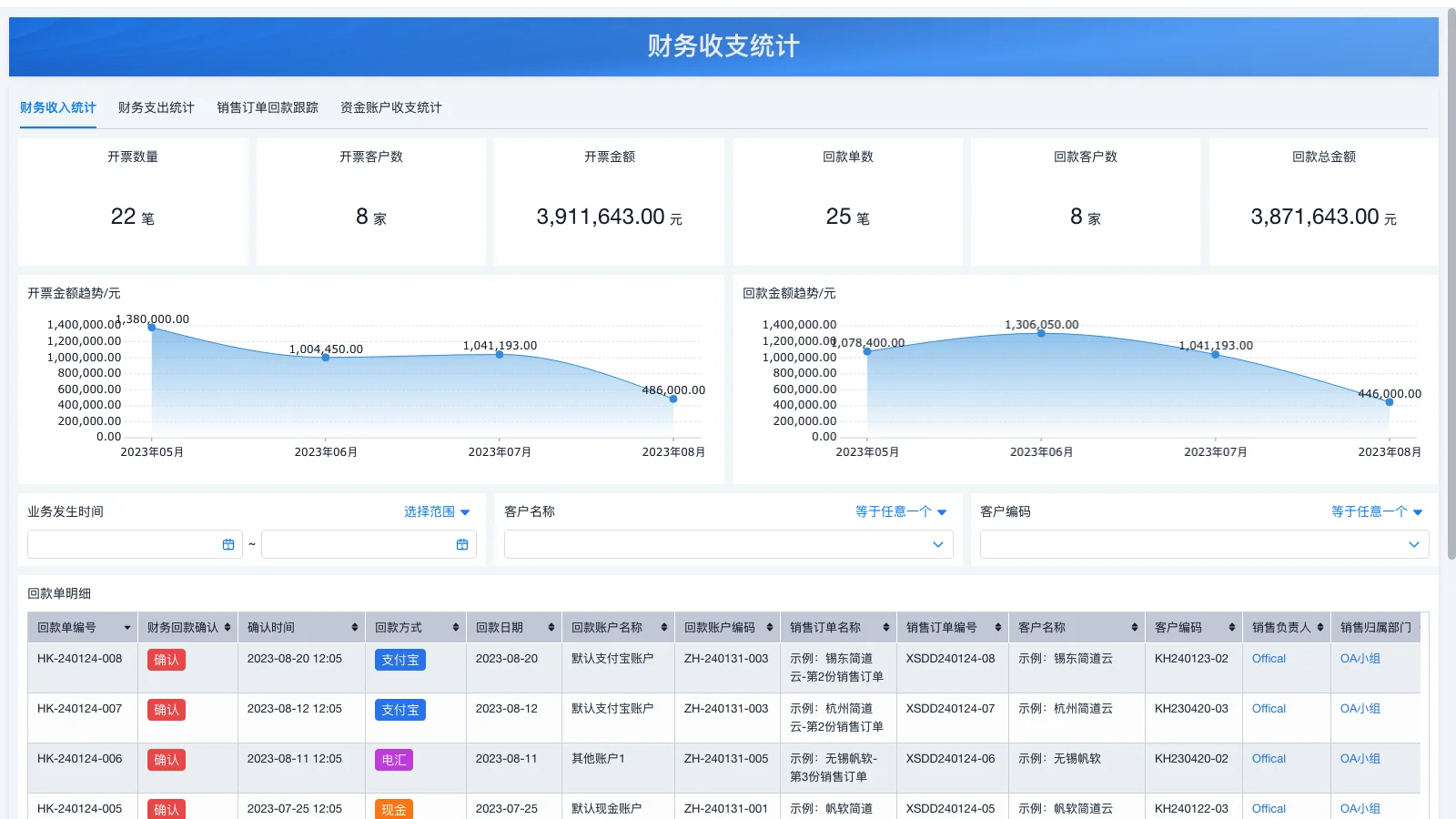
Task: Open the start date calendar picker
Action: (x=230, y=544)
